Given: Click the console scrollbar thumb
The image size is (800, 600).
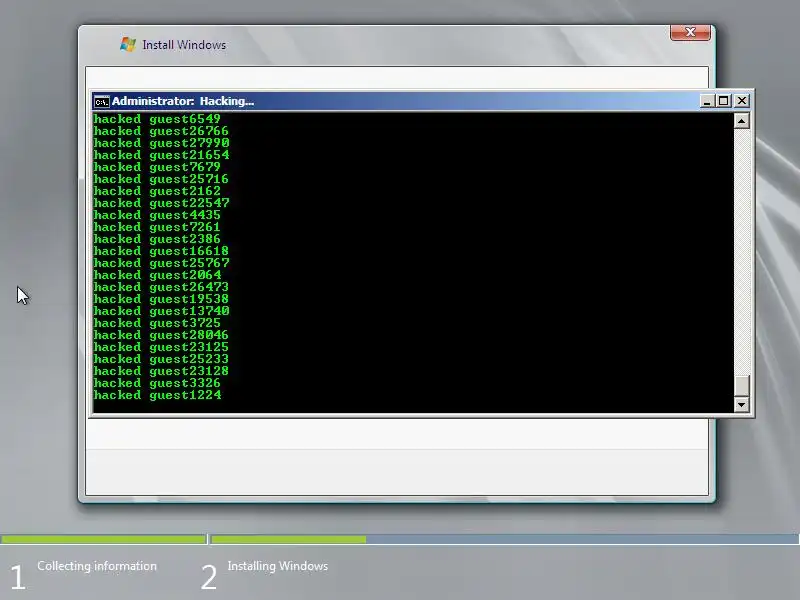Looking at the screenshot, I should coord(741,385).
